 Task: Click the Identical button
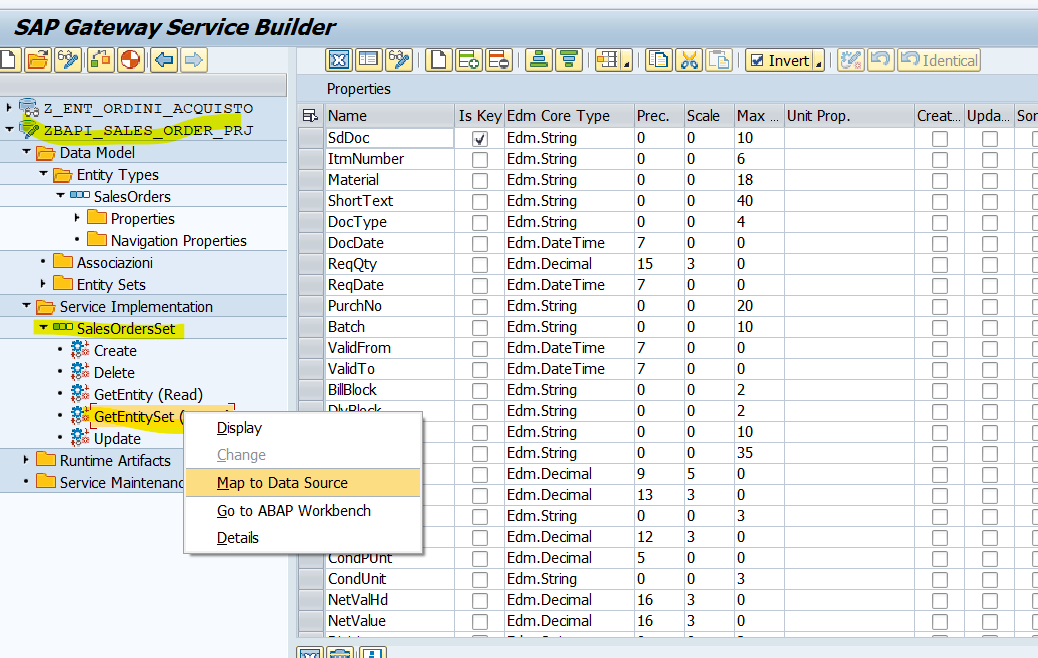click(x=939, y=60)
